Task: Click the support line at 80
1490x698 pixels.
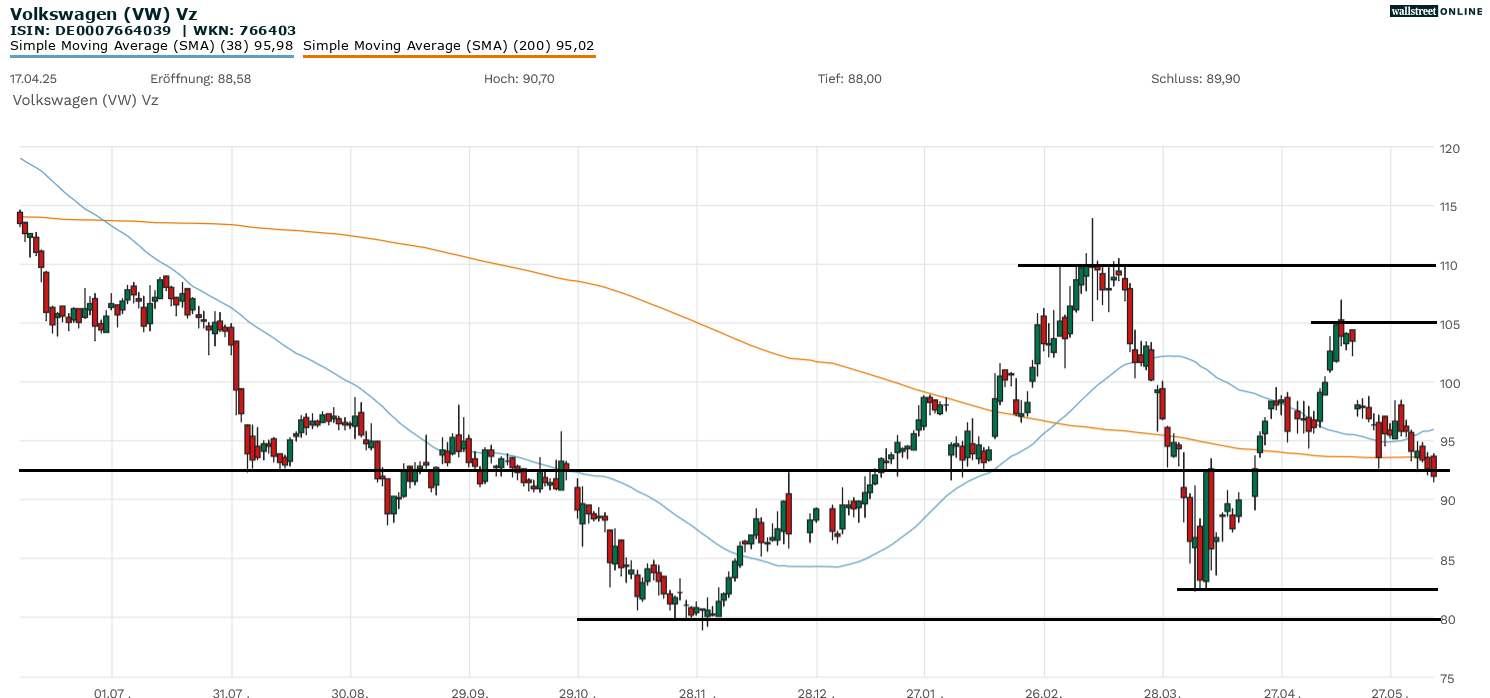Action: click(1007, 619)
